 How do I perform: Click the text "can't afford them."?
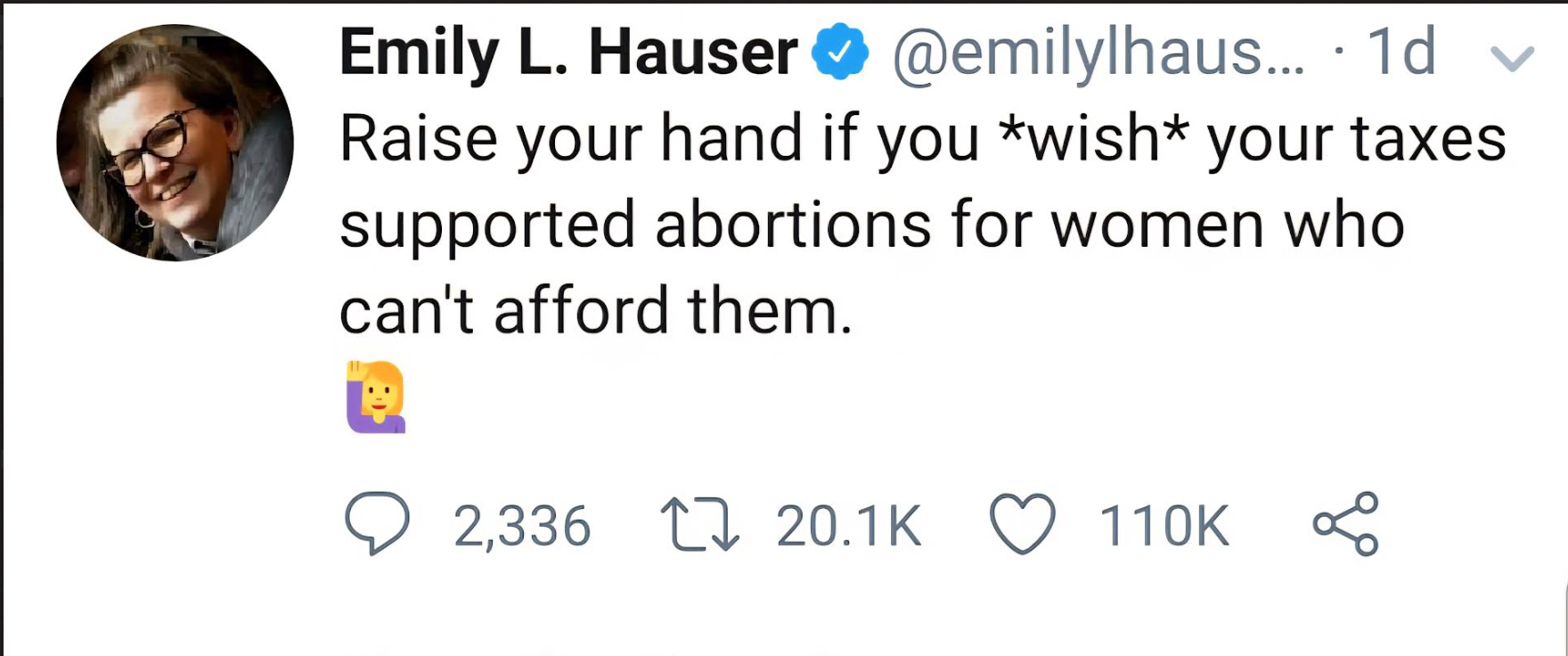click(596, 311)
